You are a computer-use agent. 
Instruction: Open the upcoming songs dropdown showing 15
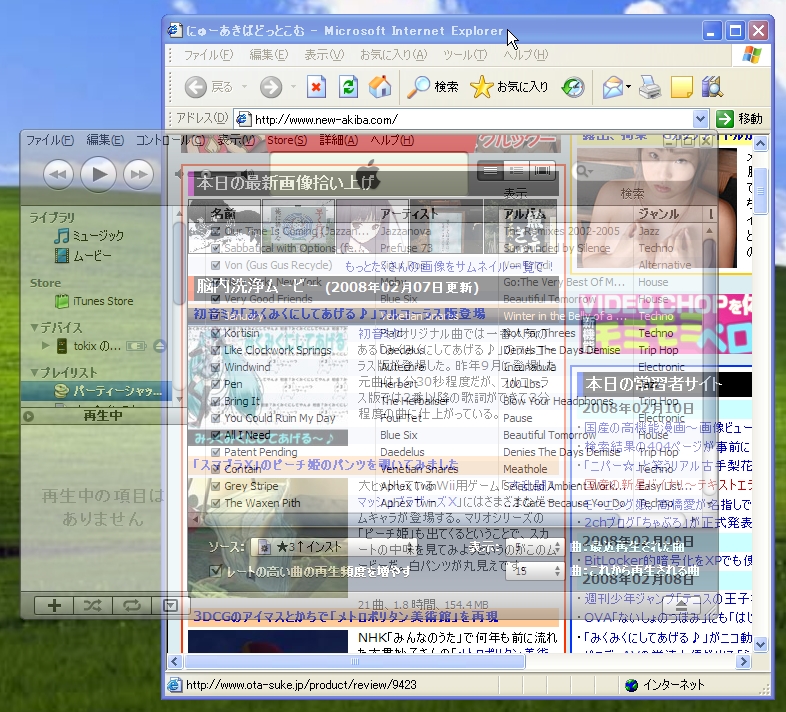(534, 571)
